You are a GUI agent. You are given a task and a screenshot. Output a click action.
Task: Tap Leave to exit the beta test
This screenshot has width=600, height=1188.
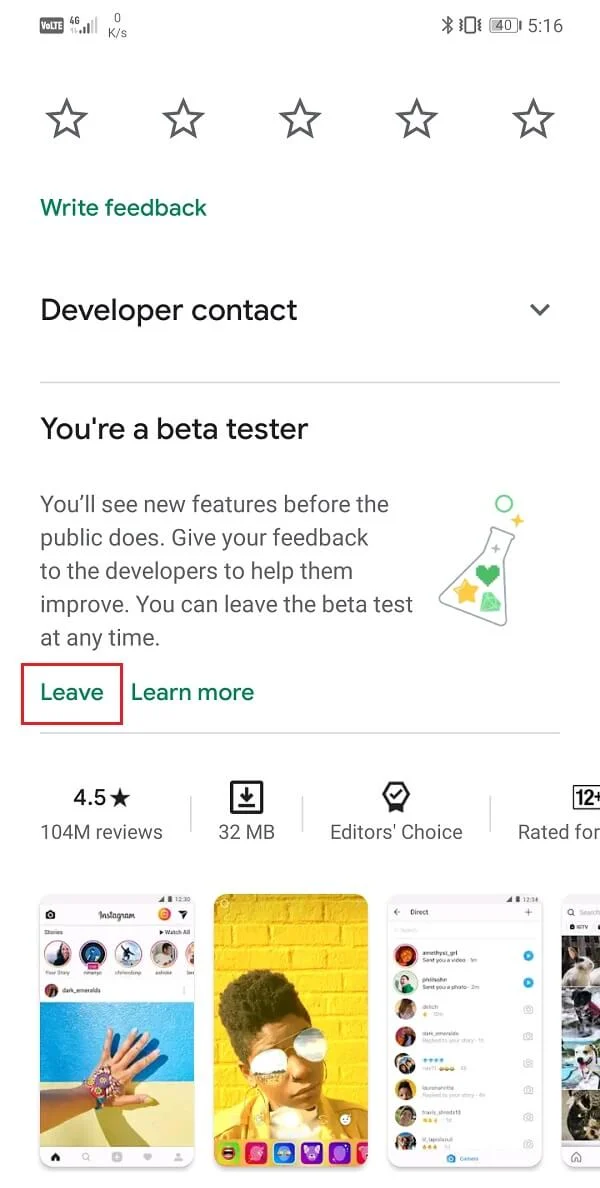point(71,692)
